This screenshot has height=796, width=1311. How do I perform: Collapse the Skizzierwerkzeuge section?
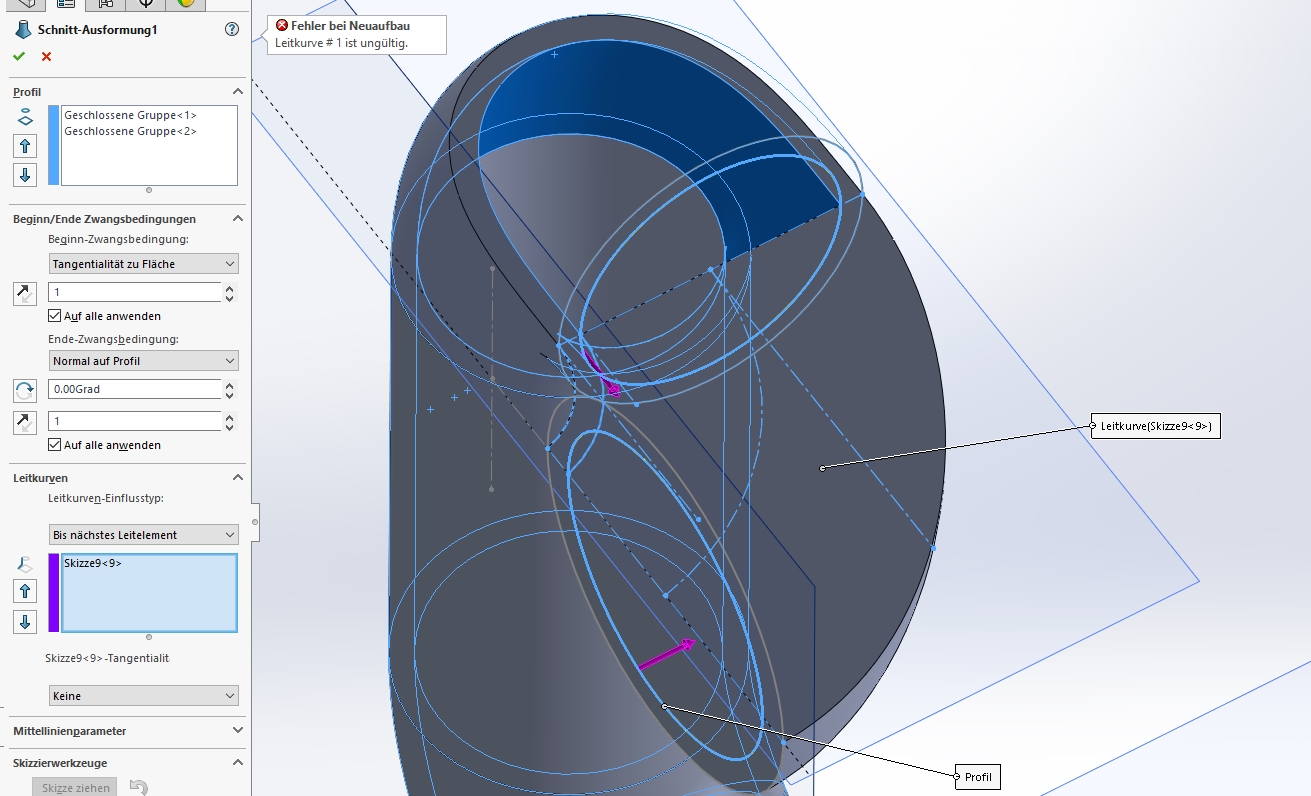[237, 763]
